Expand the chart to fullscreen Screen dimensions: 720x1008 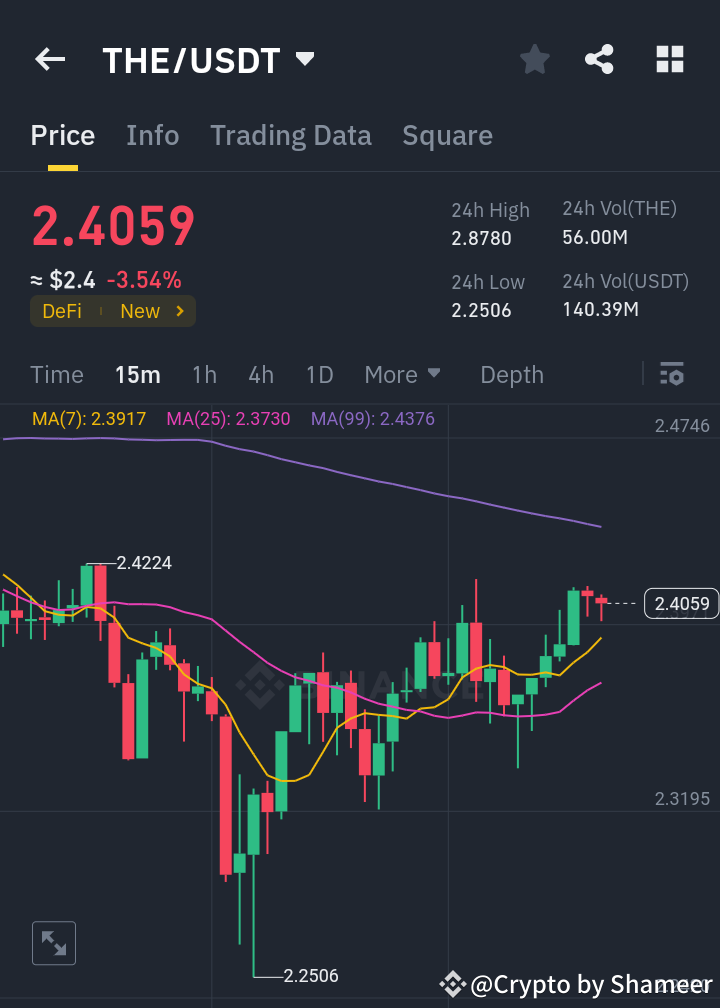[x=53, y=942]
